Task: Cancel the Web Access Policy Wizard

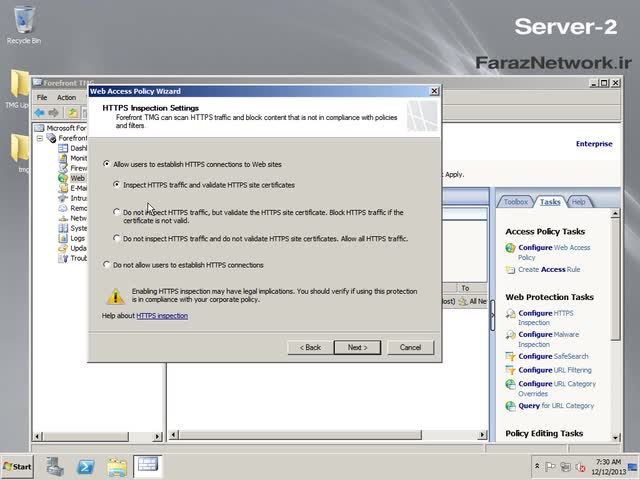Action: click(x=410, y=347)
